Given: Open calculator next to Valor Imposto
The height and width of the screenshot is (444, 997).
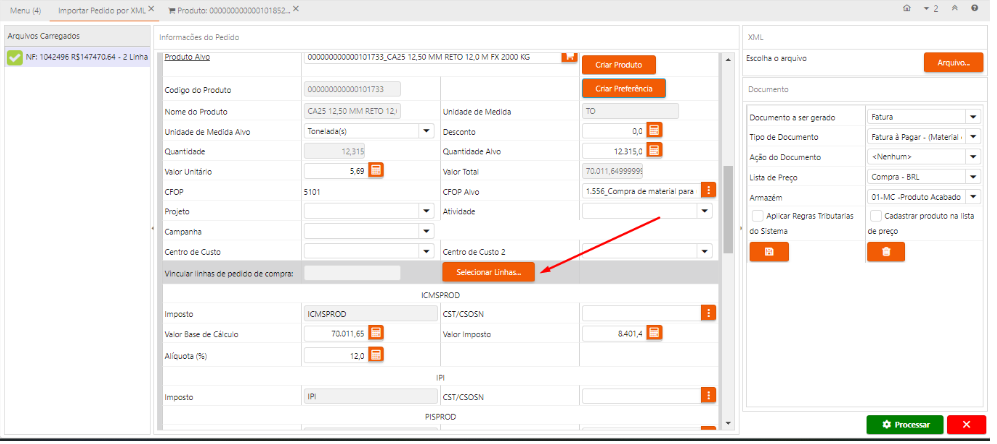Looking at the screenshot, I should click(654, 332).
